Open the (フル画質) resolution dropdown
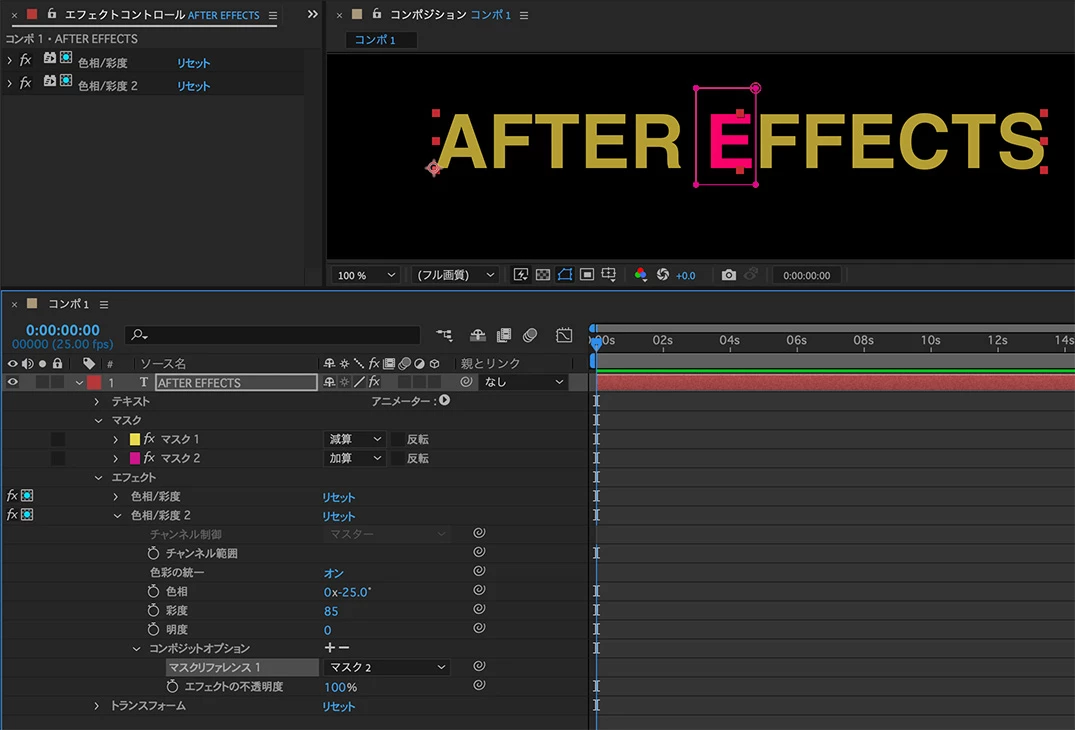Image resolution: width=1075 pixels, height=730 pixels. (455, 275)
